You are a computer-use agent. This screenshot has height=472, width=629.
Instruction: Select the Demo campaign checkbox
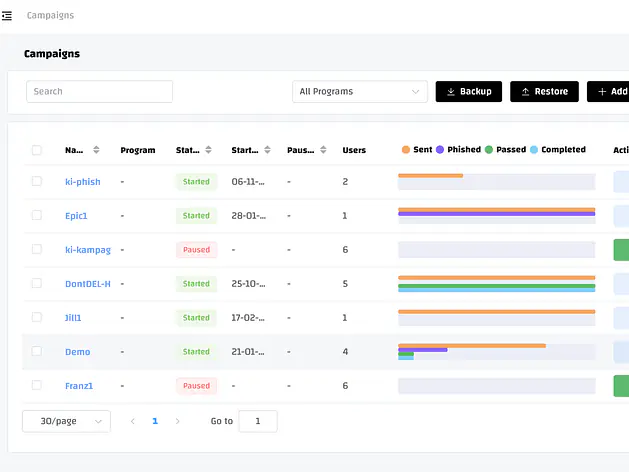point(37,351)
